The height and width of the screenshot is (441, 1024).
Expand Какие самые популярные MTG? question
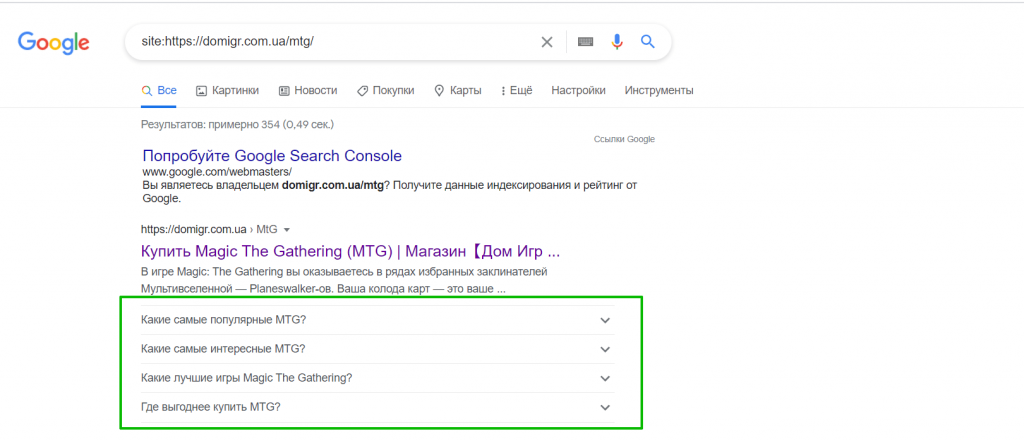click(377, 320)
